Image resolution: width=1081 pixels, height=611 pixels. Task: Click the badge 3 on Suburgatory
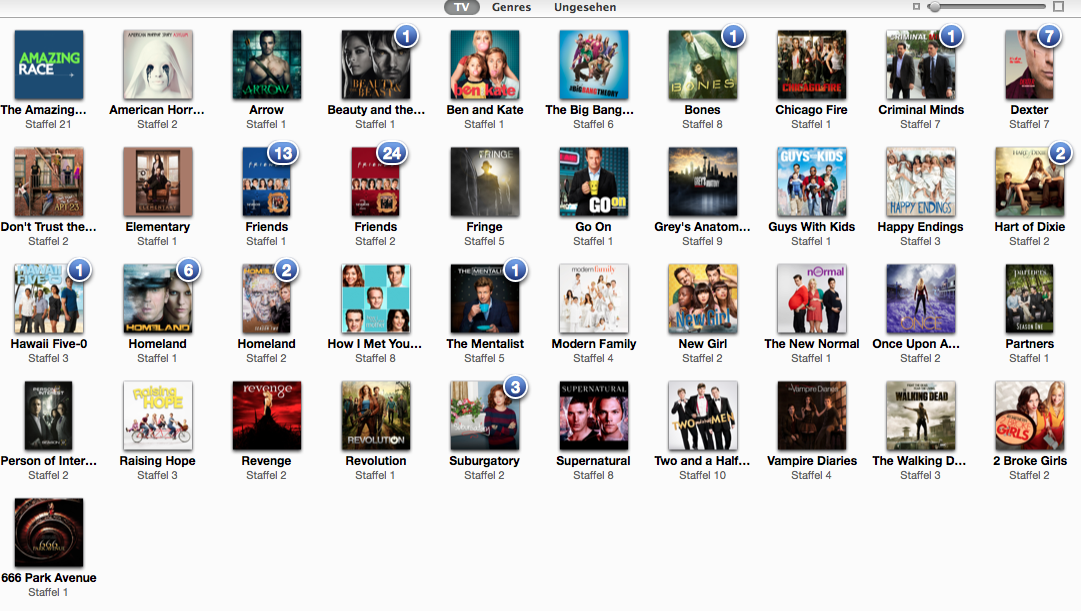pos(515,387)
